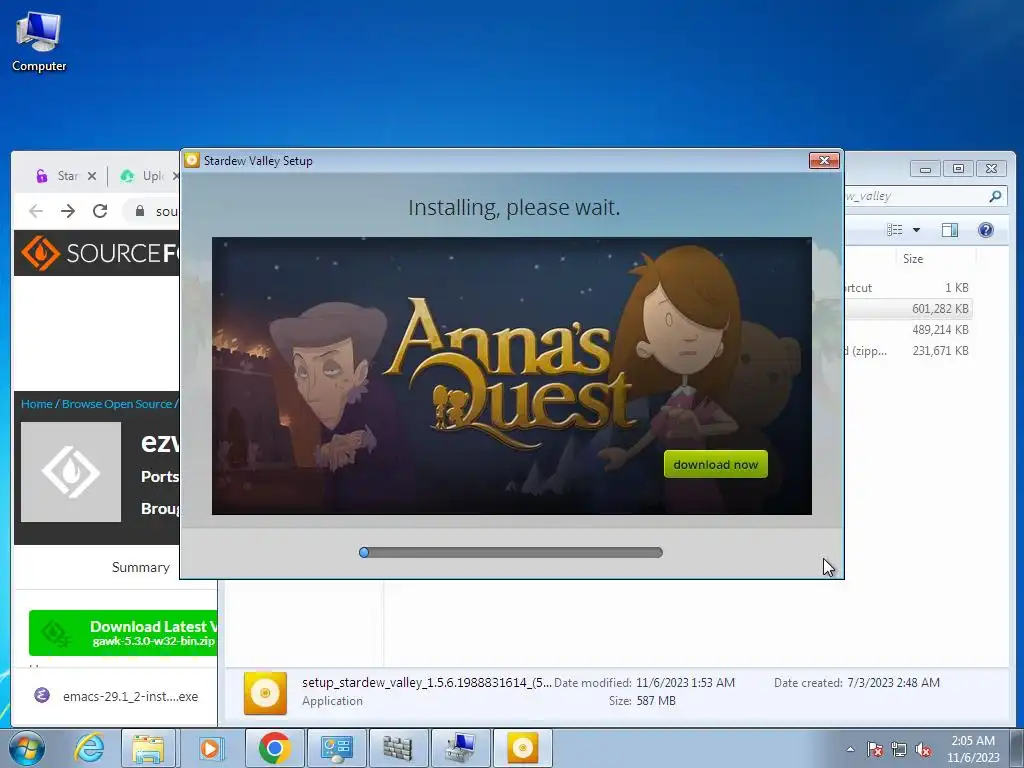Open the firewall brick-wall taskbar item
This screenshot has height=768, width=1024.
(398, 748)
